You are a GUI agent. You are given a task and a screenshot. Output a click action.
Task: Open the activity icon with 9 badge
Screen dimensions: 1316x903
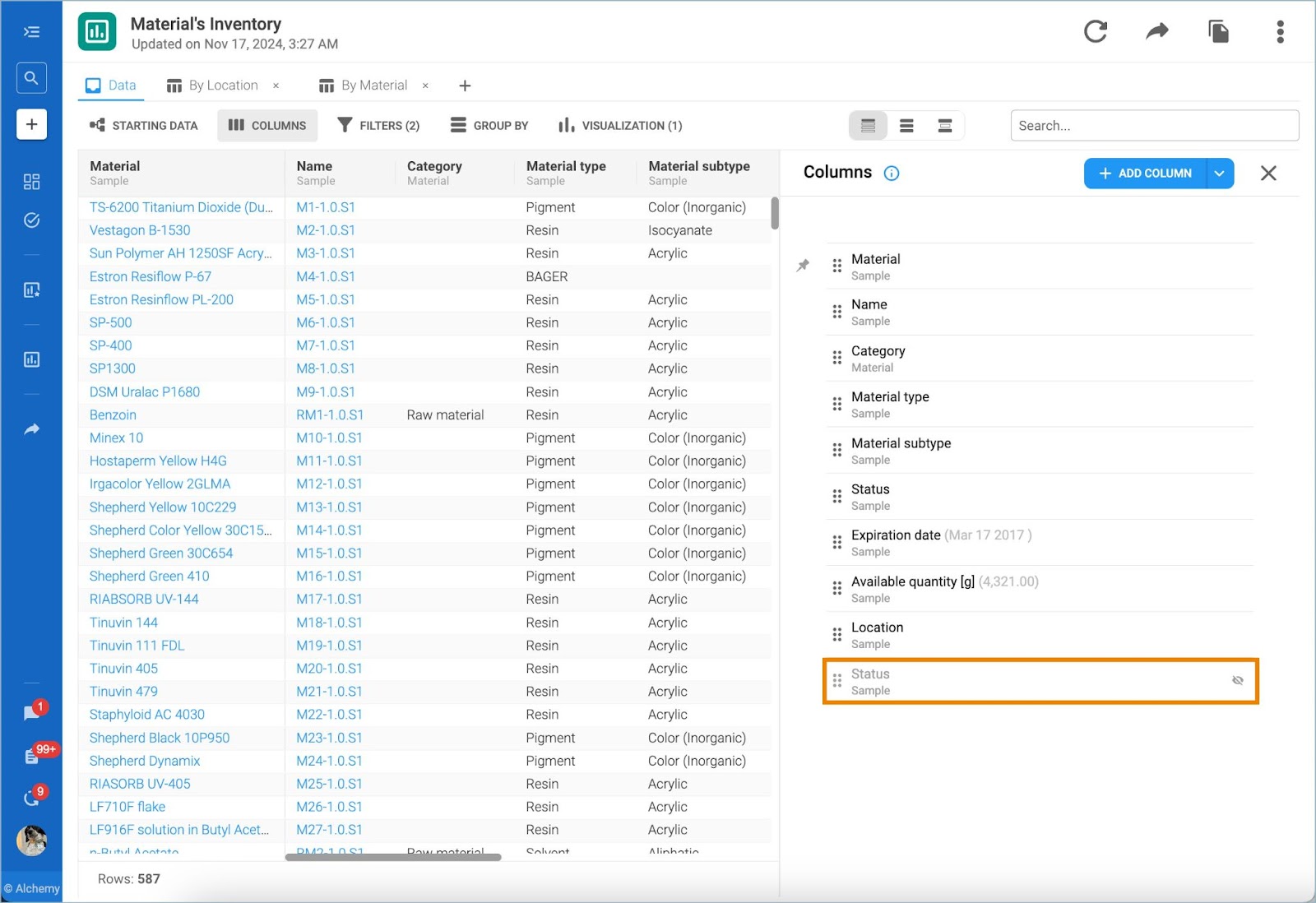point(33,797)
